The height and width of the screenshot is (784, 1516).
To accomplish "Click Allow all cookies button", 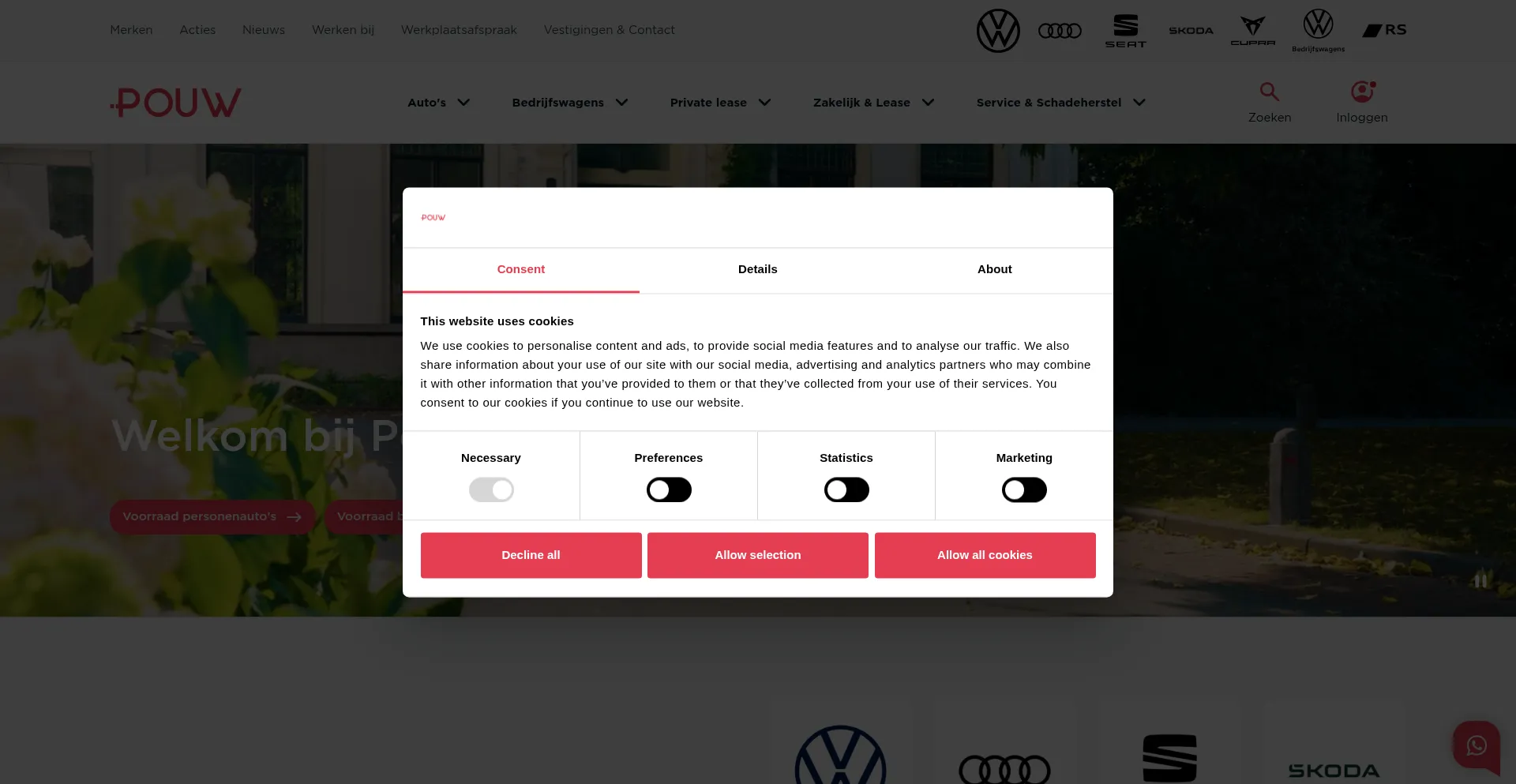I will click(985, 555).
